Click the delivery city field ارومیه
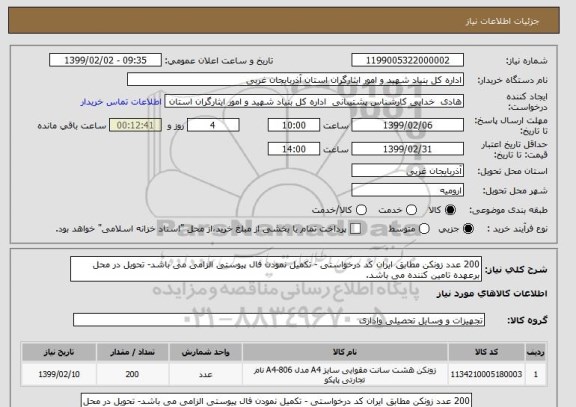This screenshot has height=407, width=576. [407, 190]
